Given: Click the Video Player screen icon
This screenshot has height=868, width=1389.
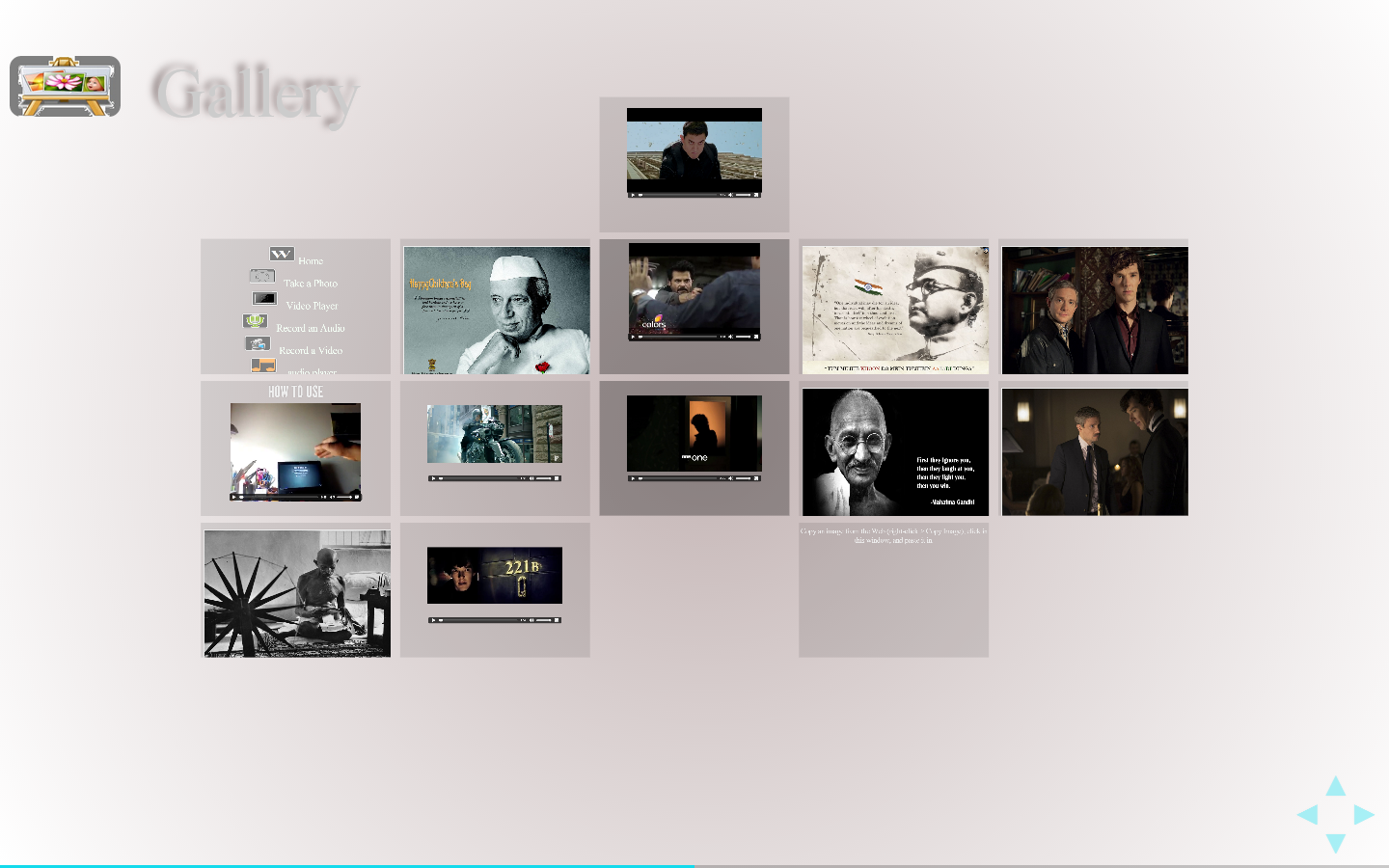Looking at the screenshot, I should pos(264,299).
